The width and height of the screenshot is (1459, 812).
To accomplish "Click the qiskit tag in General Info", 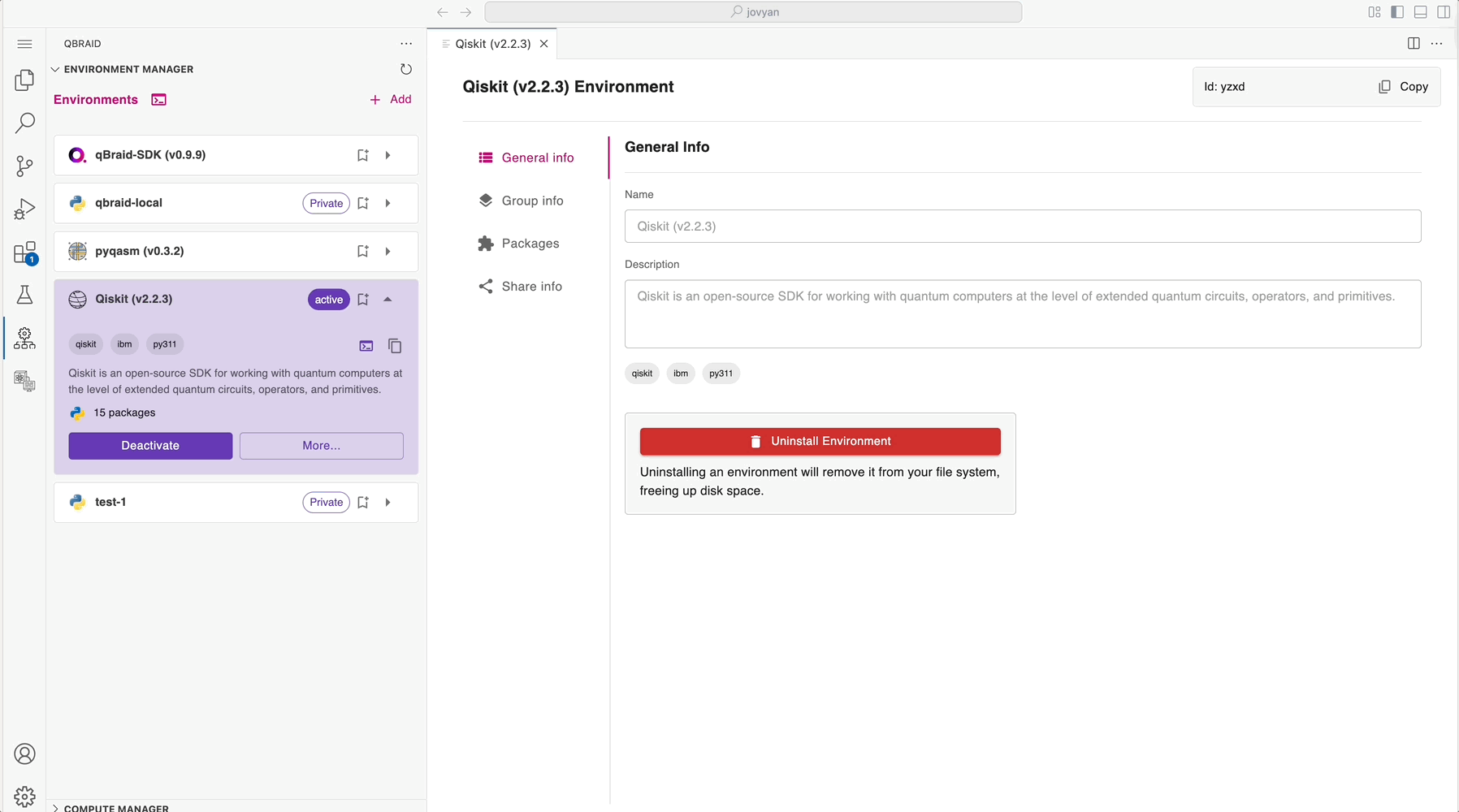I will [642, 374].
